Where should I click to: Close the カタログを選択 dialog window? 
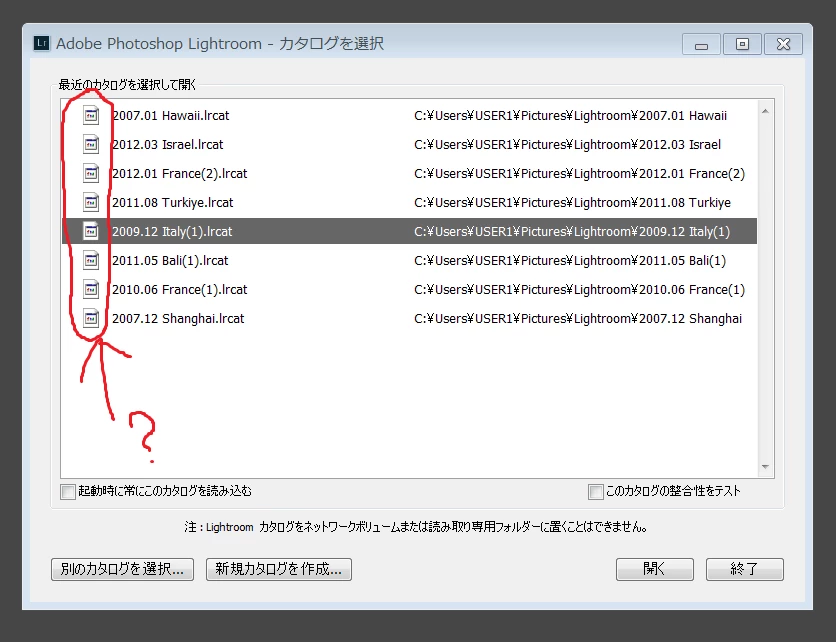(783, 44)
